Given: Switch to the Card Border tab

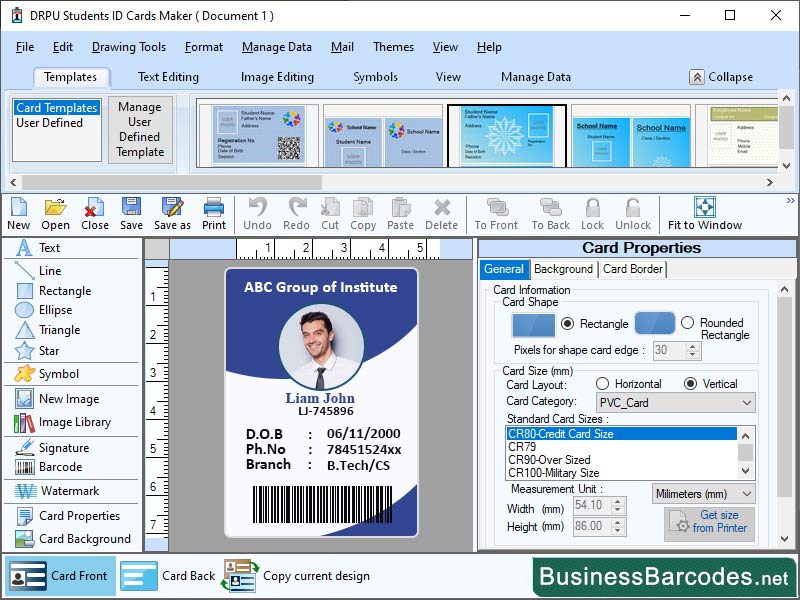Looking at the screenshot, I should (x=631, y=269).
